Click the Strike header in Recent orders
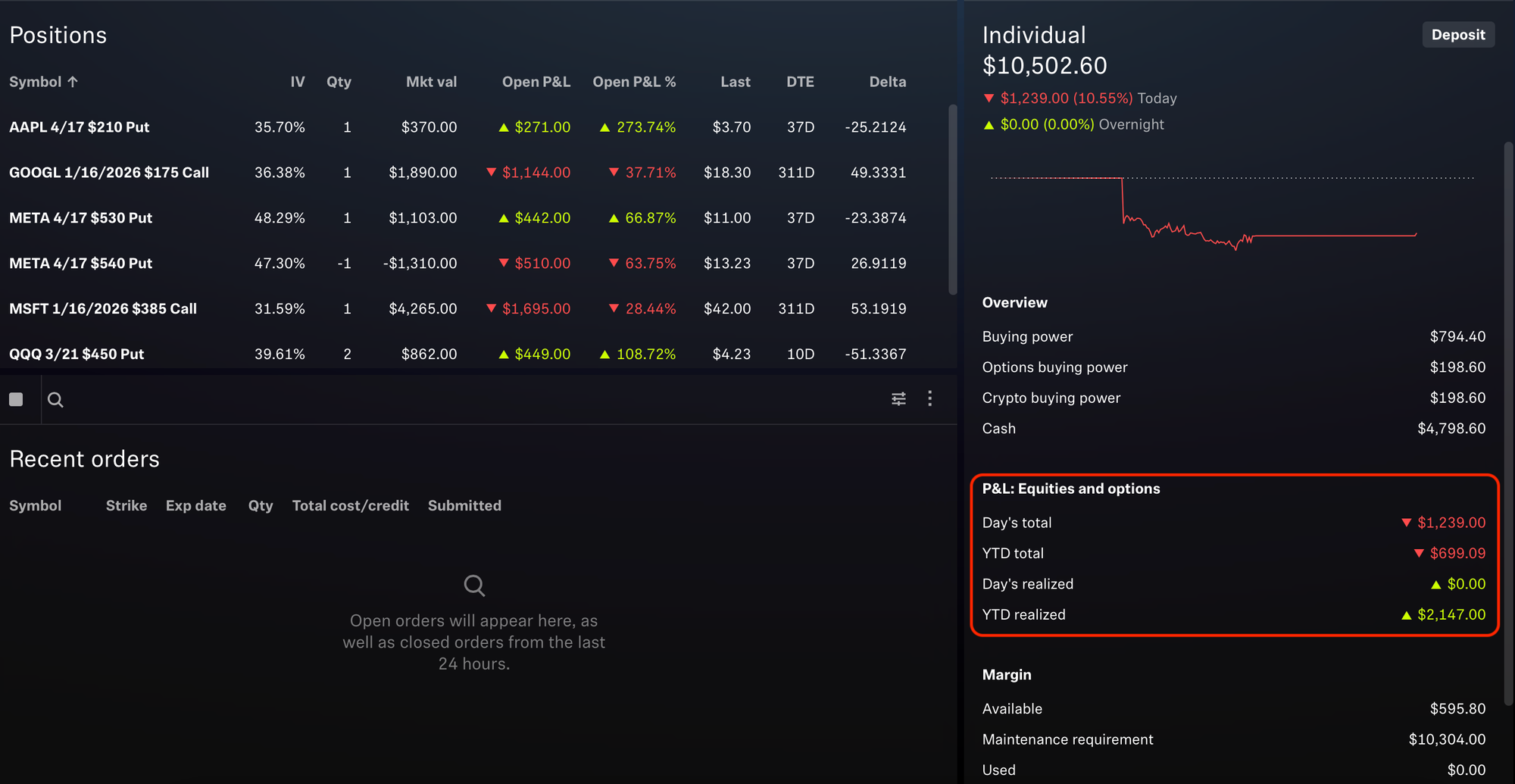Viewport: 1515px width, 784px height. point(127,506)
